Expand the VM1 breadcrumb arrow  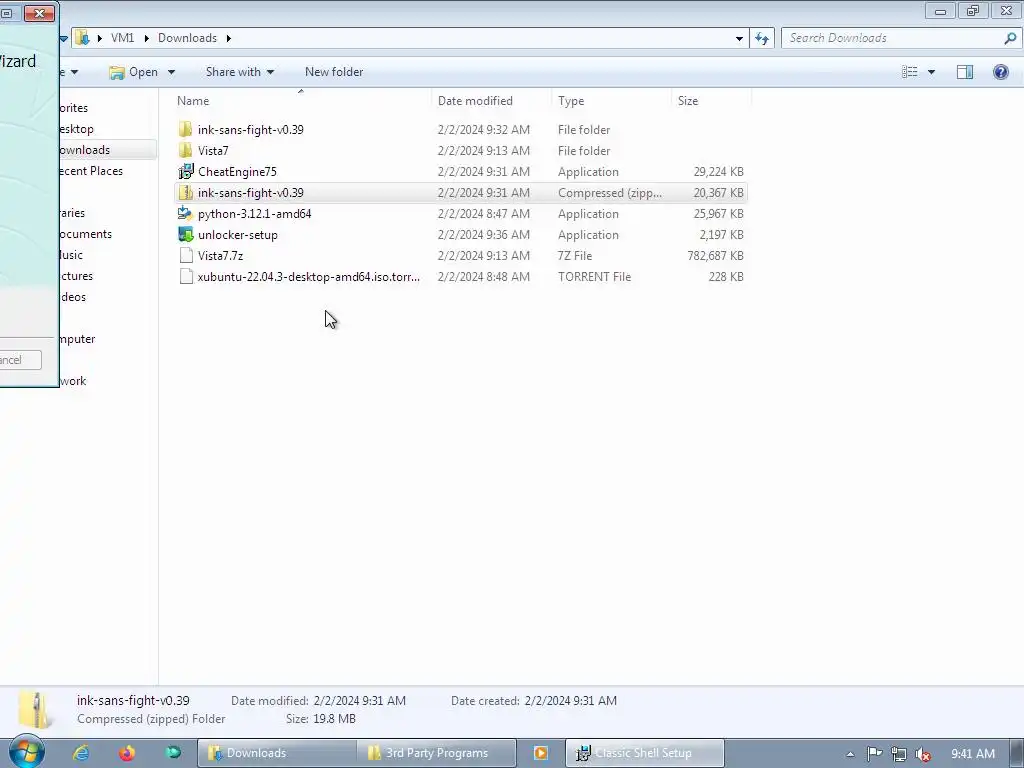click(x=146, y=38)
